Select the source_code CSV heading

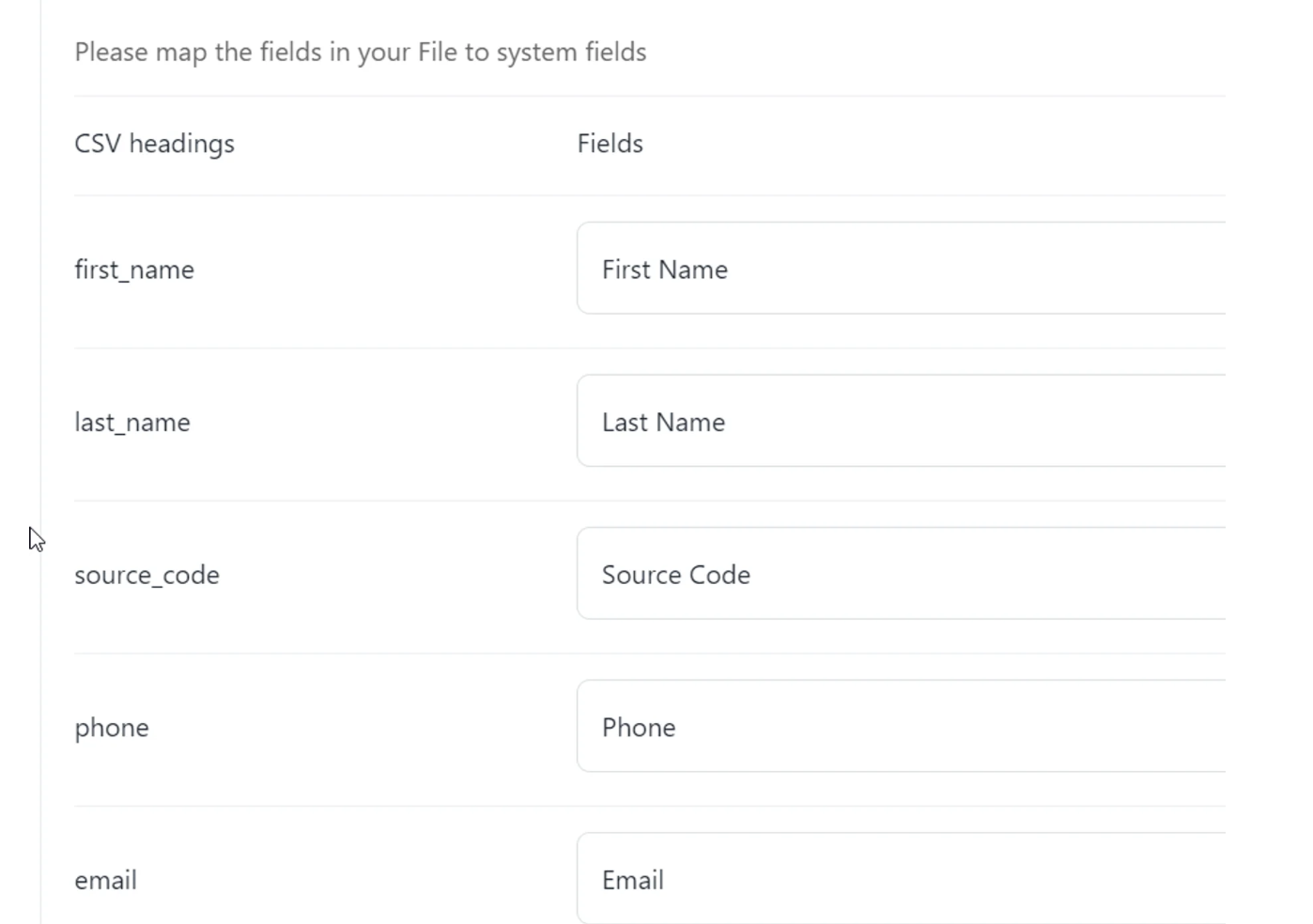click(147, 574)
